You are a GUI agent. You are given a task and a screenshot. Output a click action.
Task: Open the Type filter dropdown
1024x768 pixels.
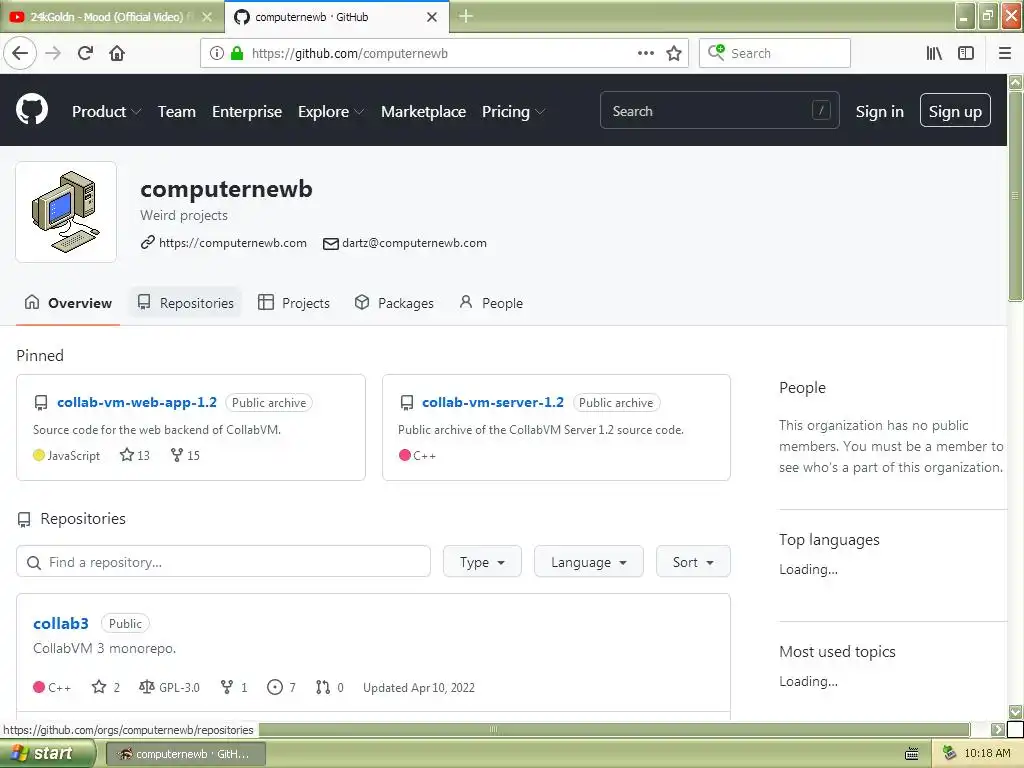(482, 562)
